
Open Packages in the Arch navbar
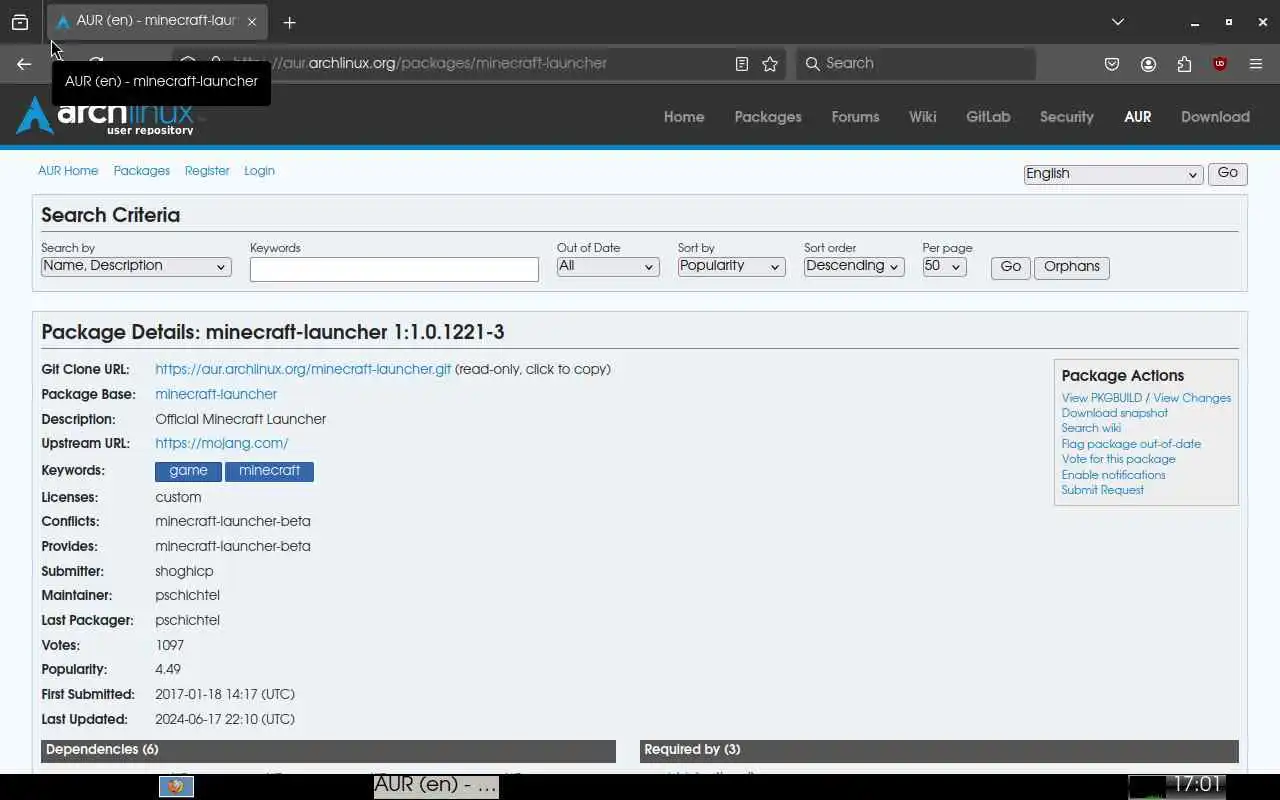[x=768, y=117]
